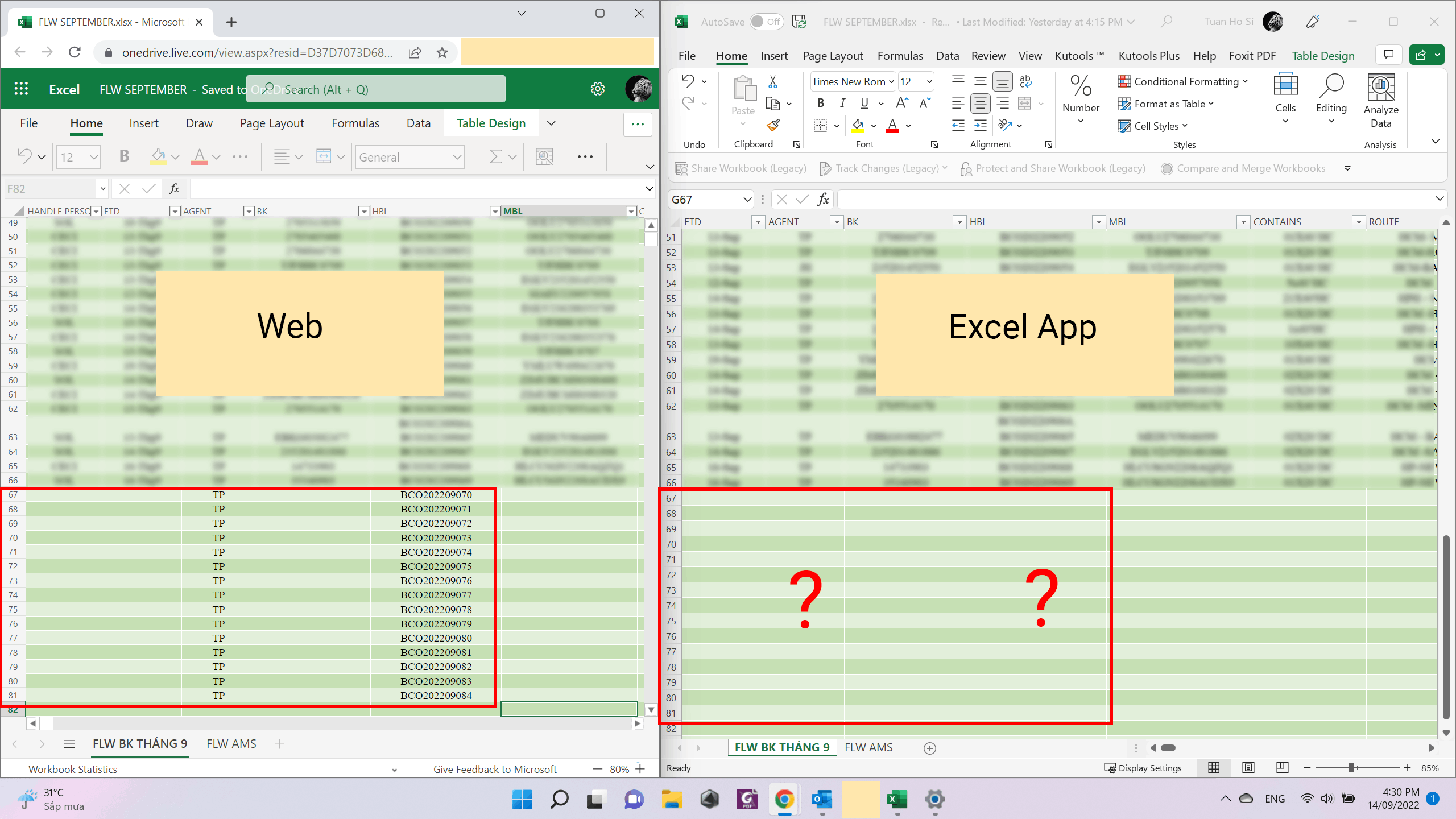Click the Cut scissors icon
The image size is (1456, 819).
pos(773,82)
